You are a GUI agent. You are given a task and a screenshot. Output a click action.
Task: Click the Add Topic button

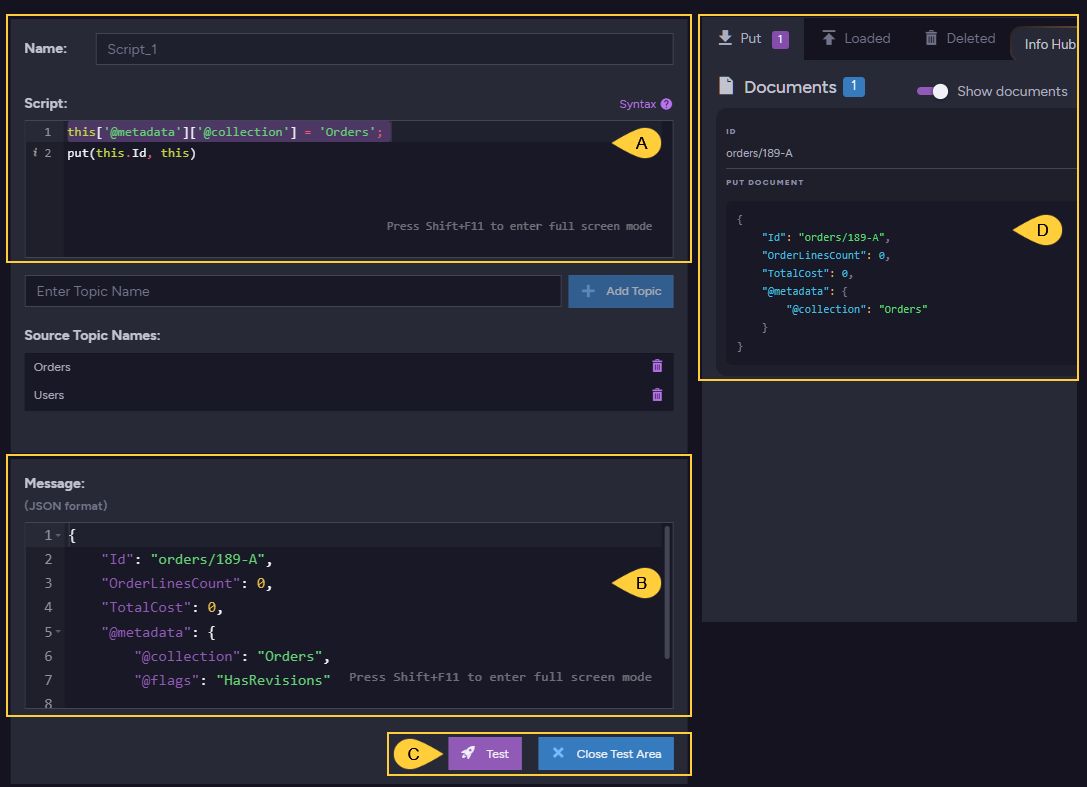click(620, 291)
